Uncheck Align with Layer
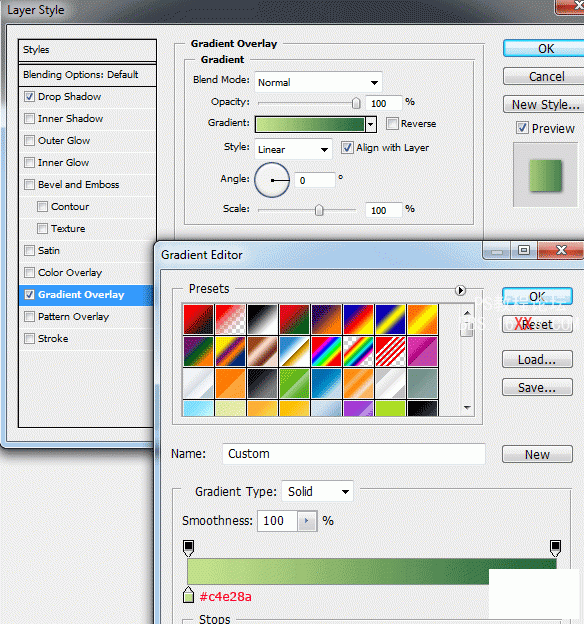This screenshot has width=584, height=624. (347, 148)
